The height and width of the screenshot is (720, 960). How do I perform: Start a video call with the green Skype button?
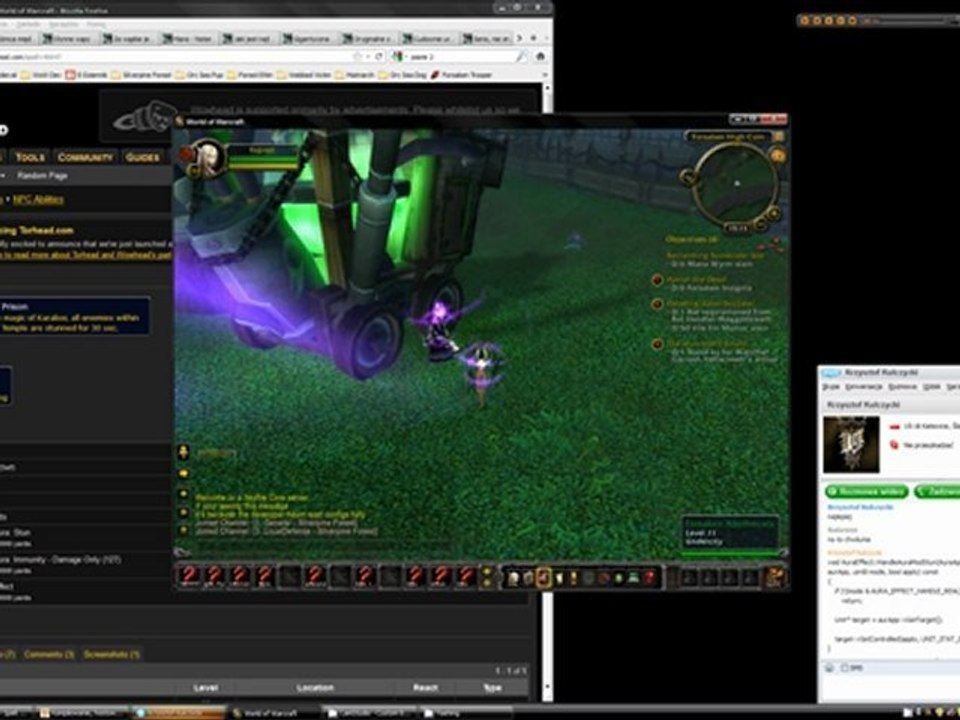[867, 492]
